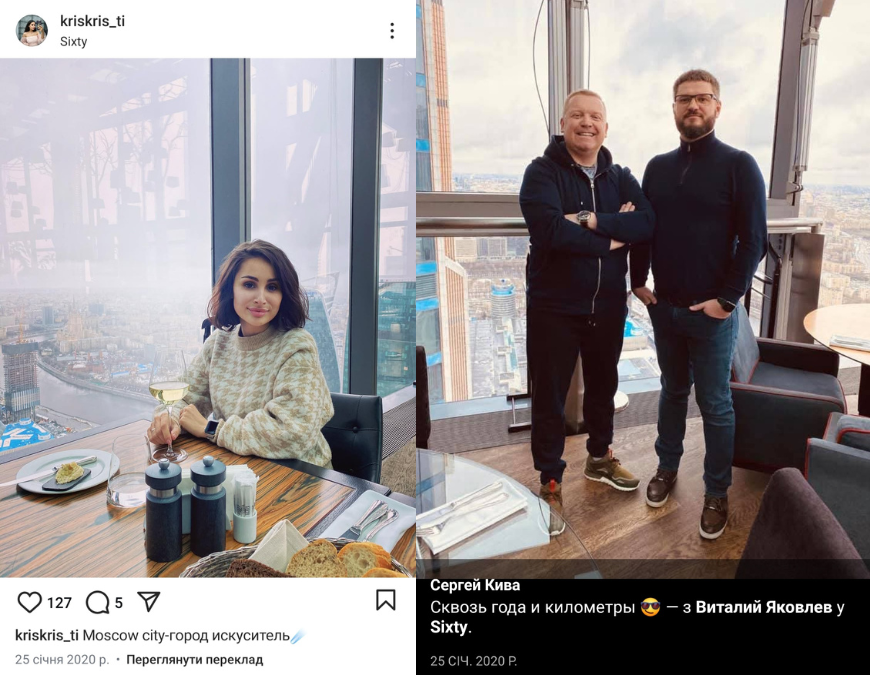
Task: Like the post with the heart icon
Action: tap(29, 602)
